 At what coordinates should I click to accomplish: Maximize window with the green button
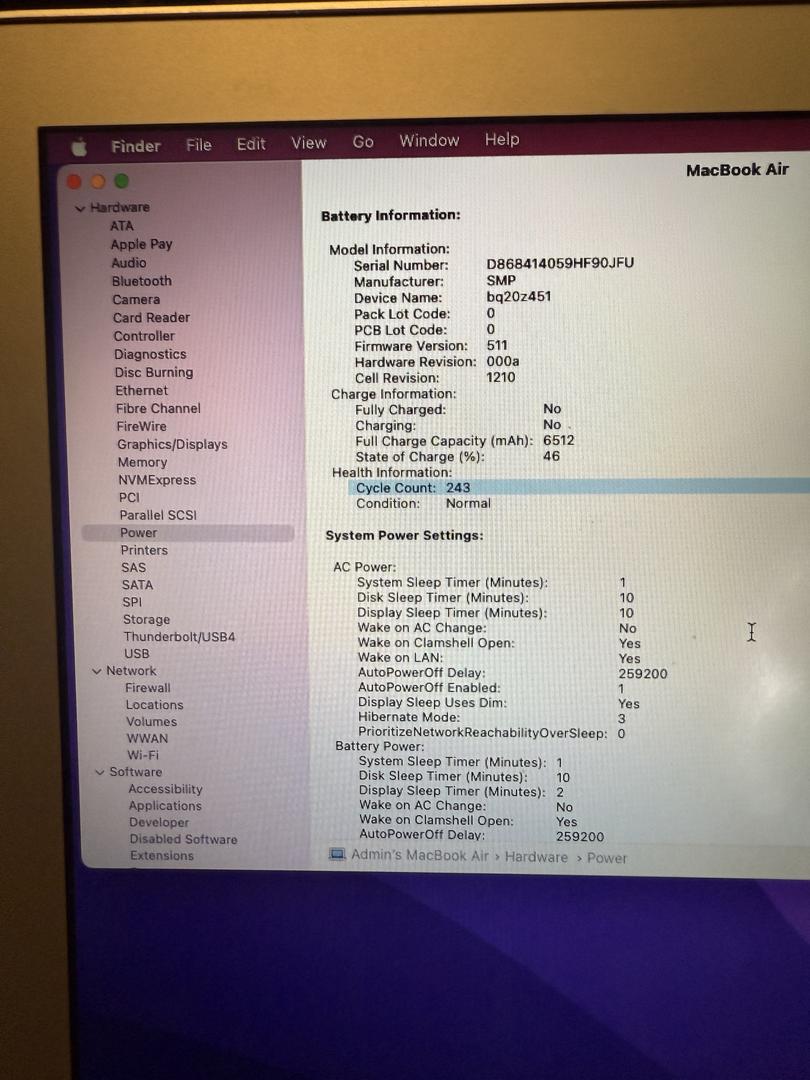122,180
